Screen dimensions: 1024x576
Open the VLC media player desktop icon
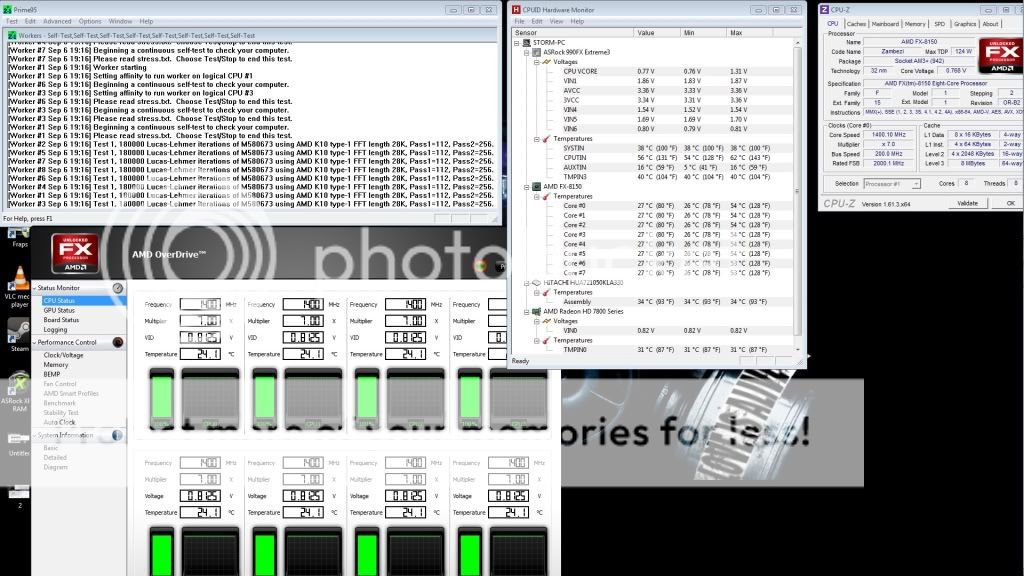(x=18, y=287)
